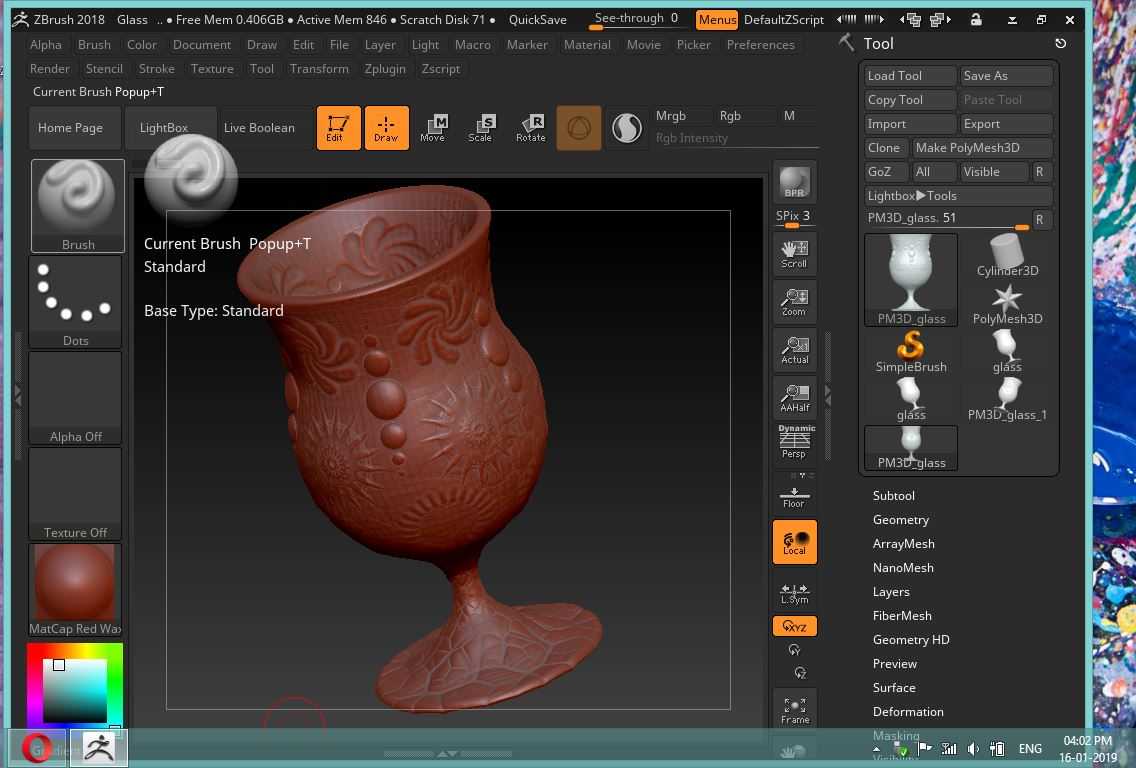Expand the ArrayMesh section

pos(903,543)
